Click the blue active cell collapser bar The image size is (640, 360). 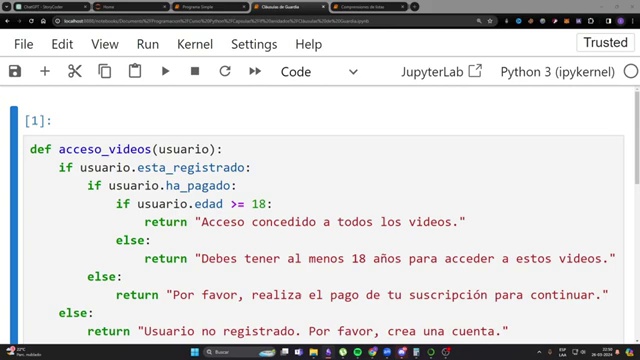(x=14, y=224)
